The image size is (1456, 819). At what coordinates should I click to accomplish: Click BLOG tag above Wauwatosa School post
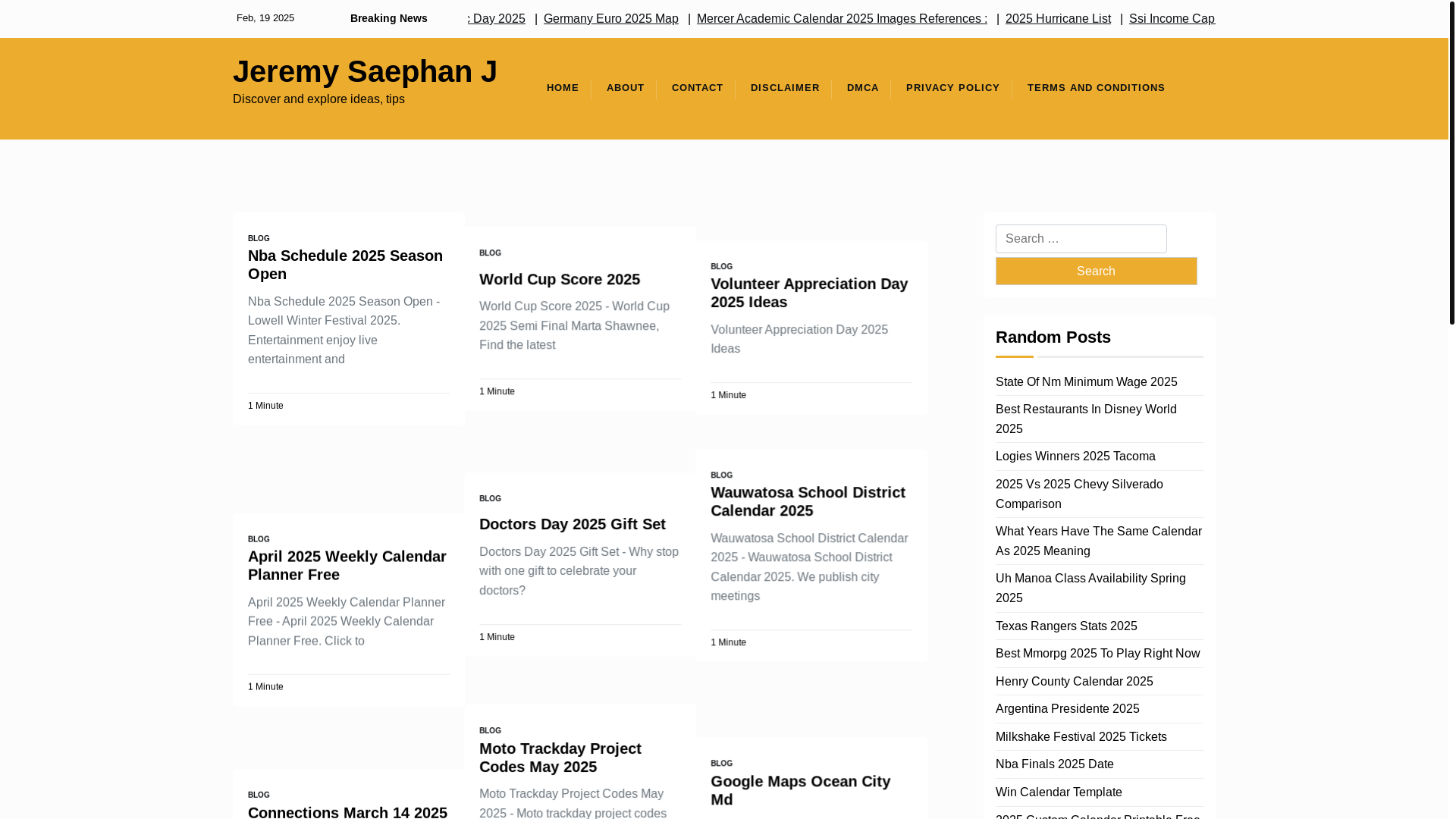pos(721,475)
